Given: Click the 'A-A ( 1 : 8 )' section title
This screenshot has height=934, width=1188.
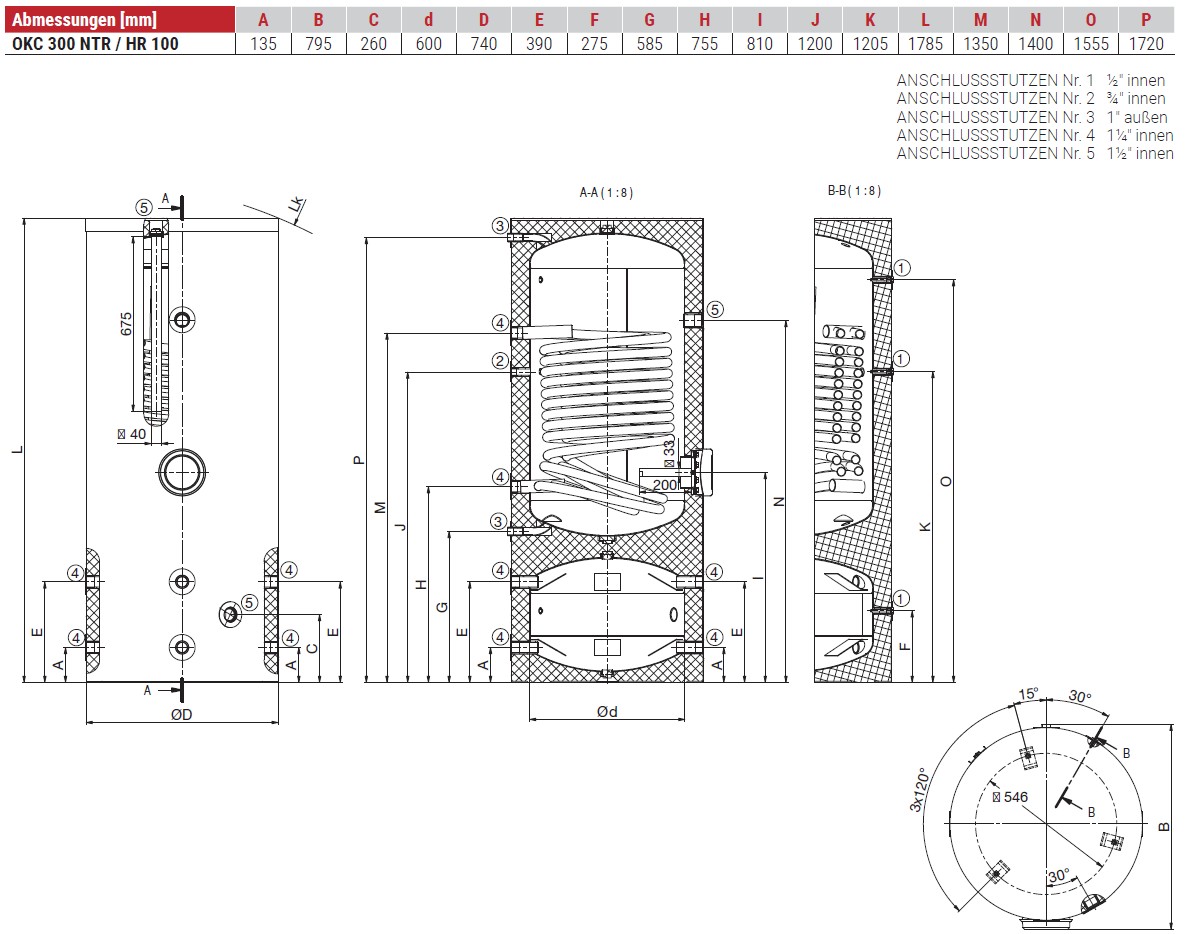Looking at the screenshot, I should click(x=606, y=192).
